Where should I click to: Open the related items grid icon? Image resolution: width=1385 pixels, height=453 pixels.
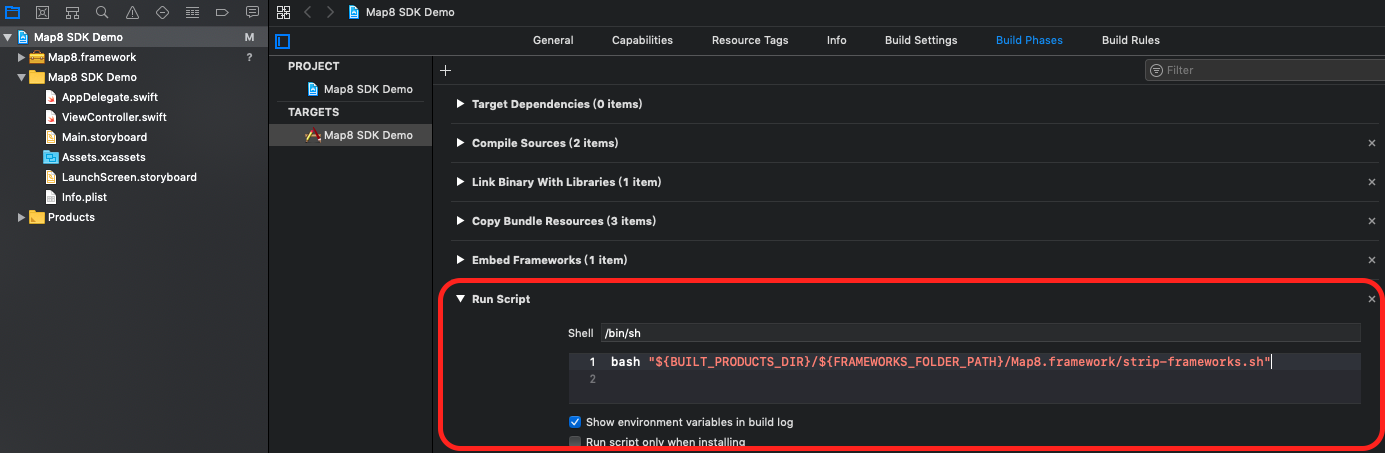283,12
